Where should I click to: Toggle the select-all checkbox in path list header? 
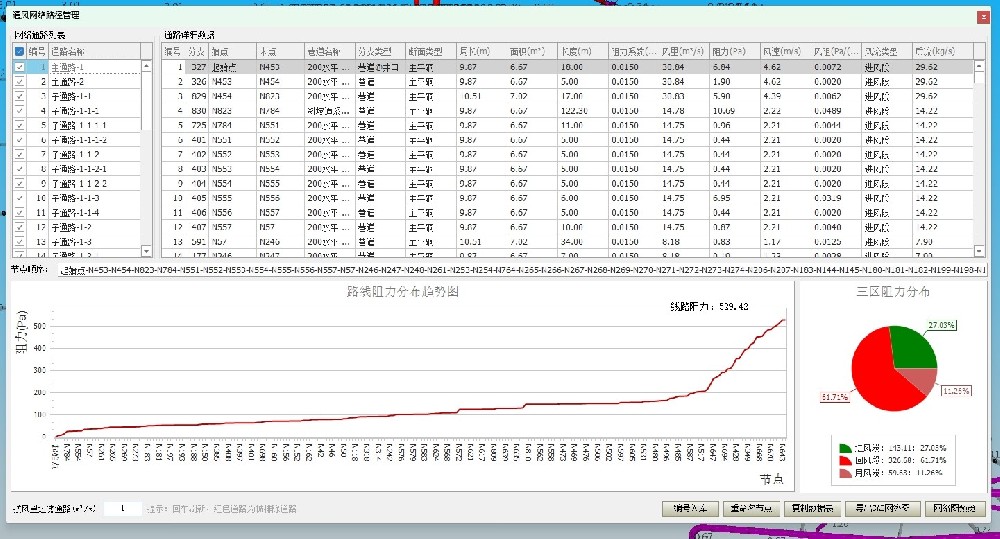[x=20, y=51]
